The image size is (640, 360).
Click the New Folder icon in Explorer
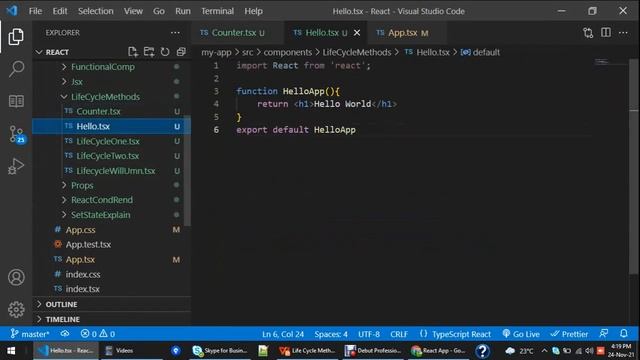[x=149, y=52]
